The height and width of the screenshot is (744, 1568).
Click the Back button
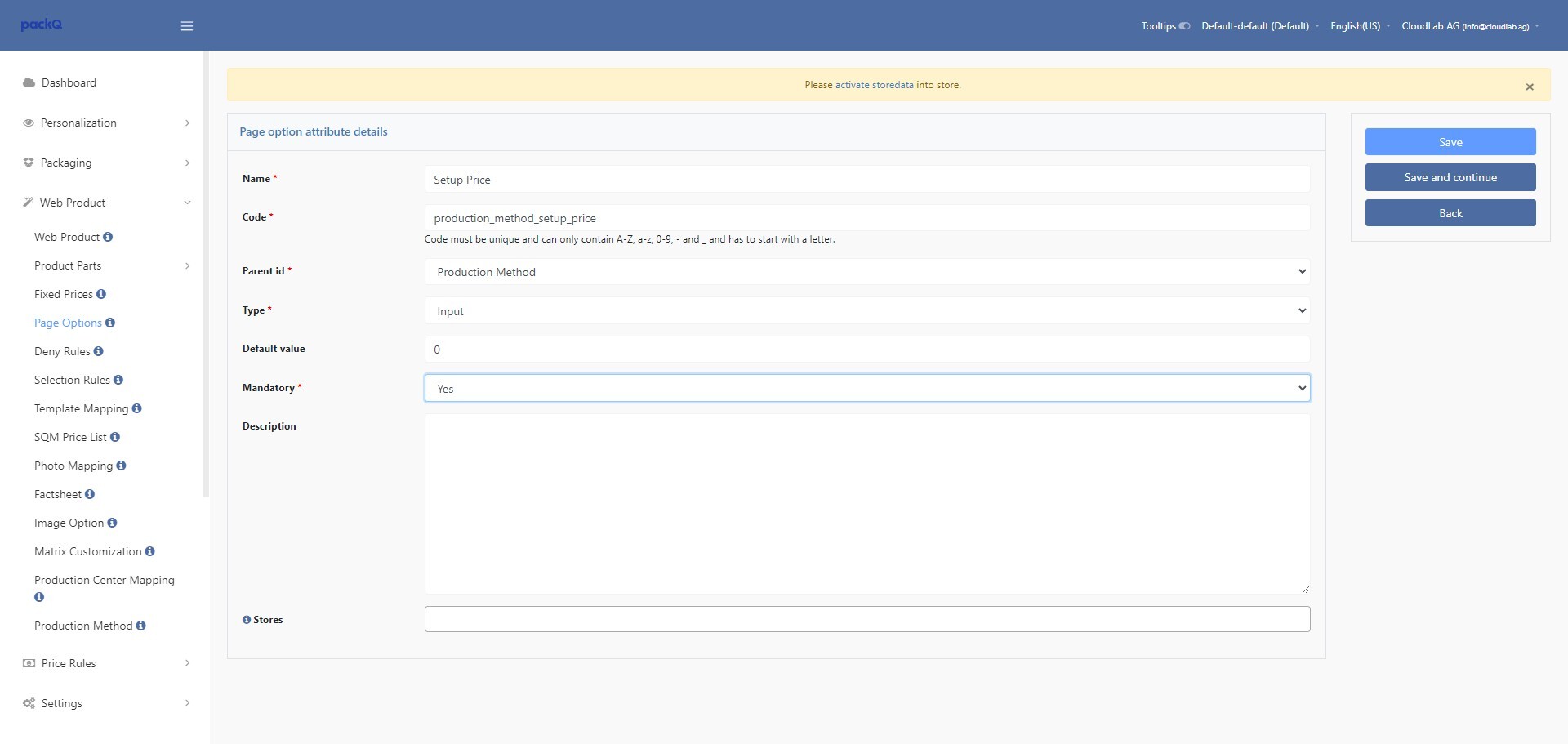pyautogui.click(x=1450, y=213)
